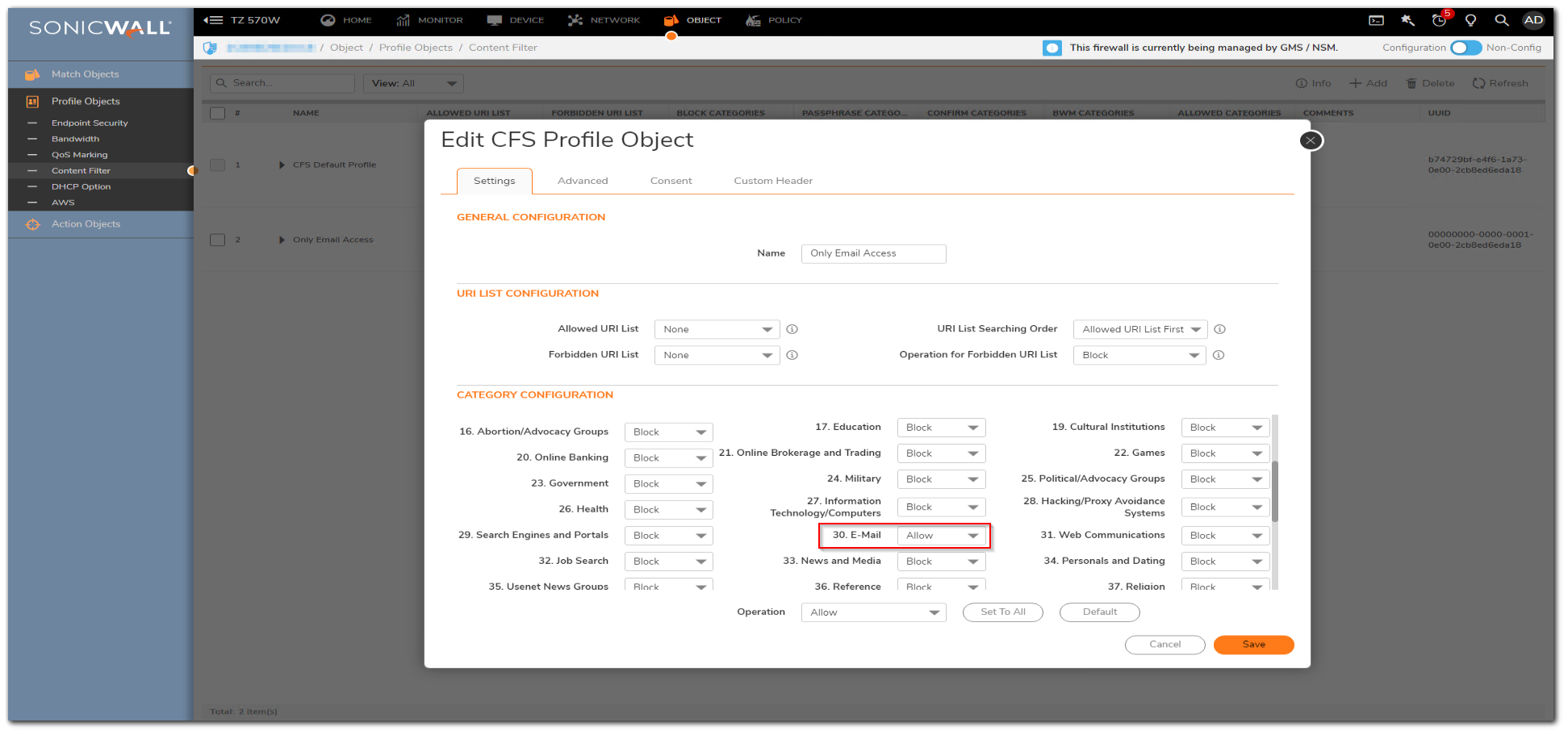Screen dimensions: 1568x735
Task: Click info icon next to URI List Searching Order
Action: [x=1219, y=329]
